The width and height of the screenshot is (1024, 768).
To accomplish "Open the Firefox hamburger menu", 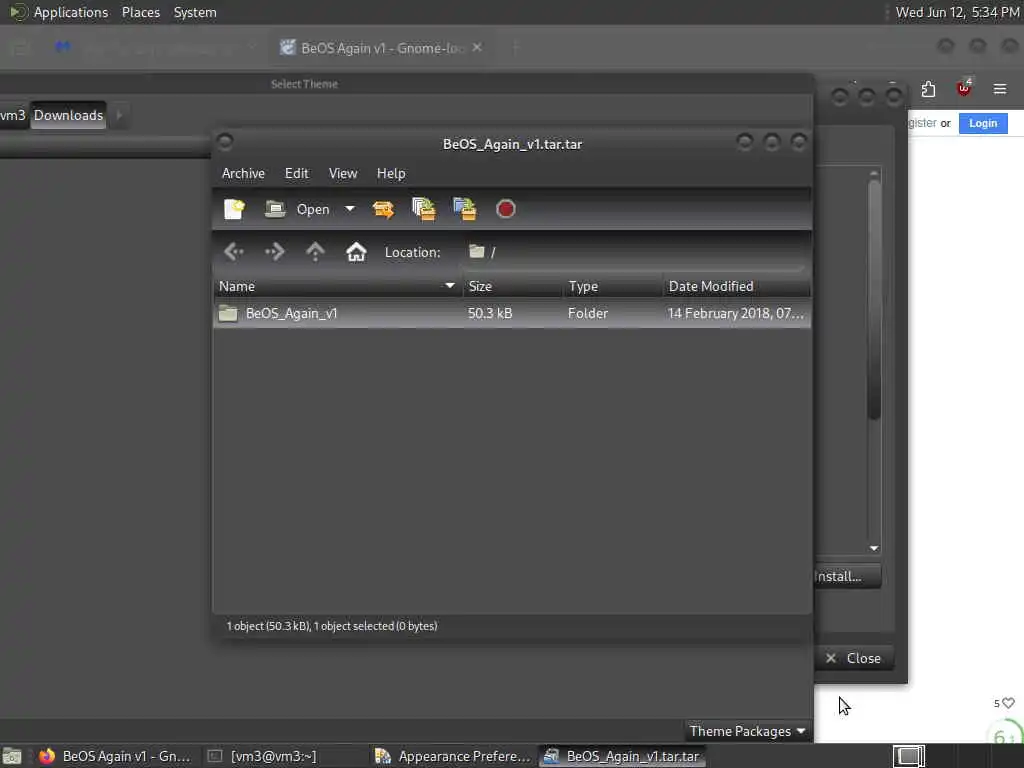I will pyautogui.click(x=1000, y=89).
